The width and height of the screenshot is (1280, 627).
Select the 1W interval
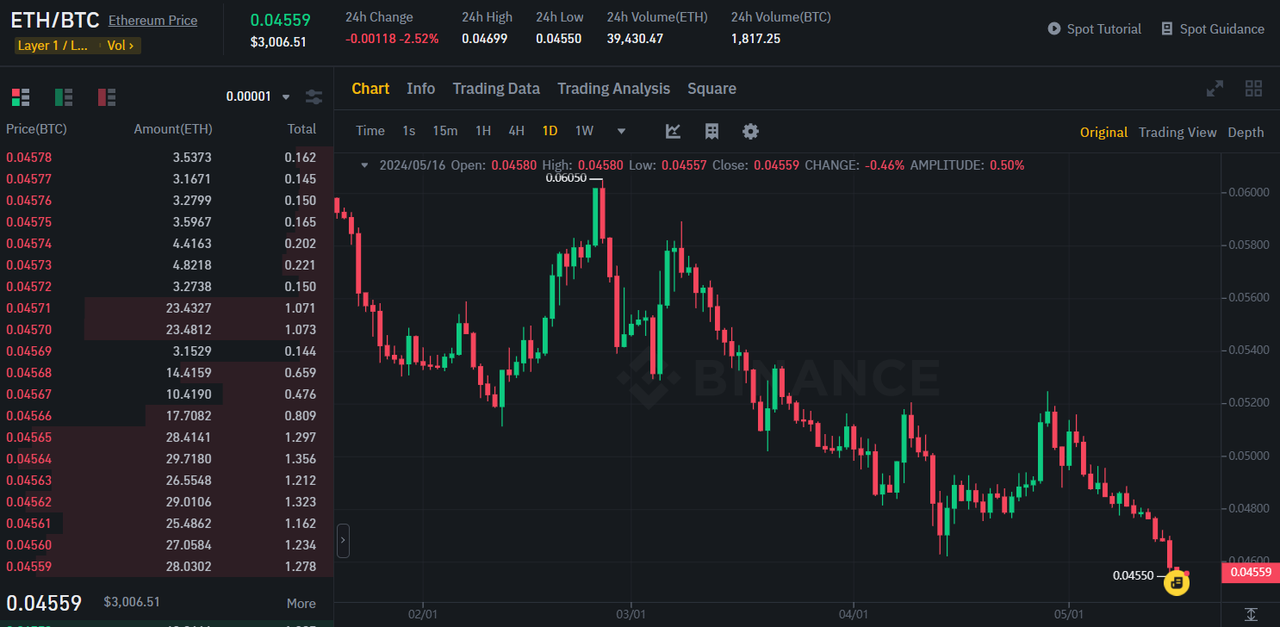(x=584, y=131)
